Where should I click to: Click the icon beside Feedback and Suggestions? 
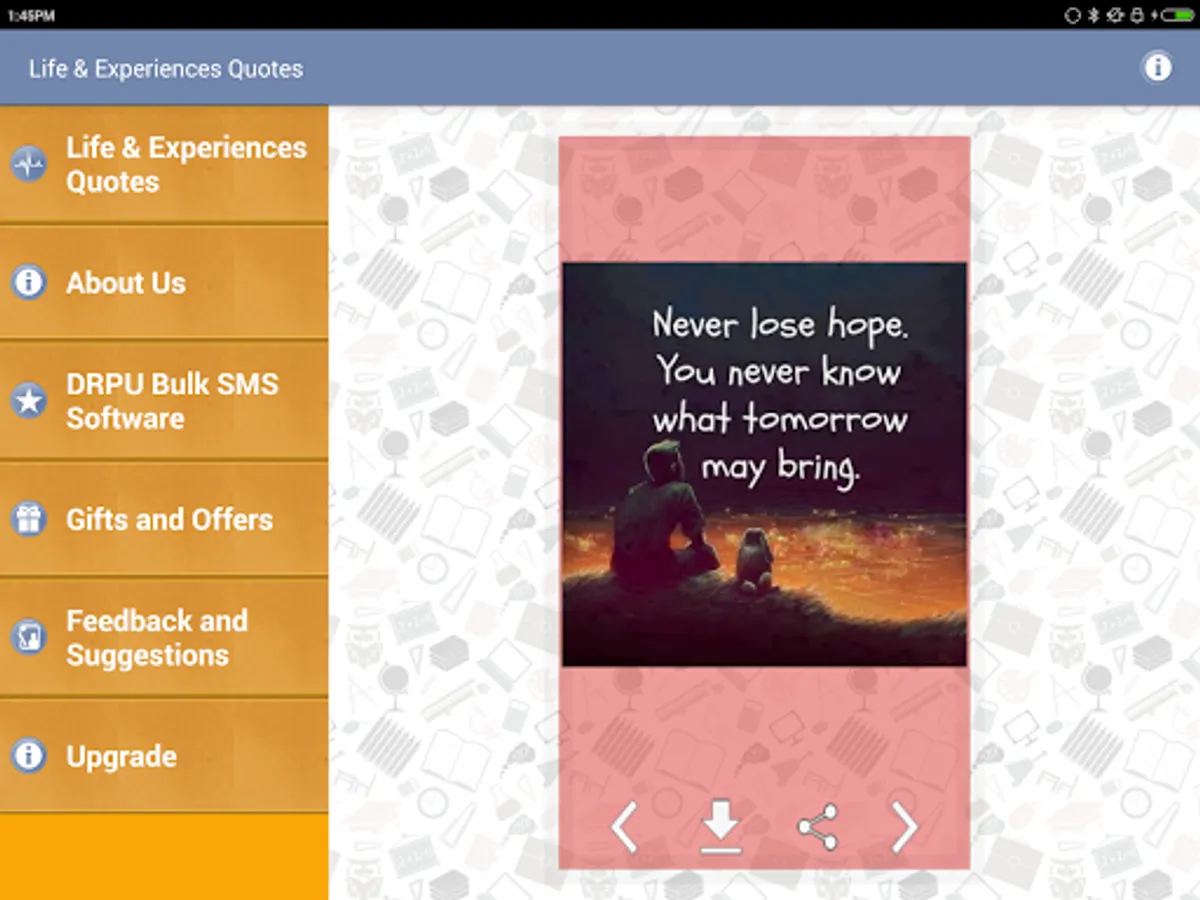point(29,637)
